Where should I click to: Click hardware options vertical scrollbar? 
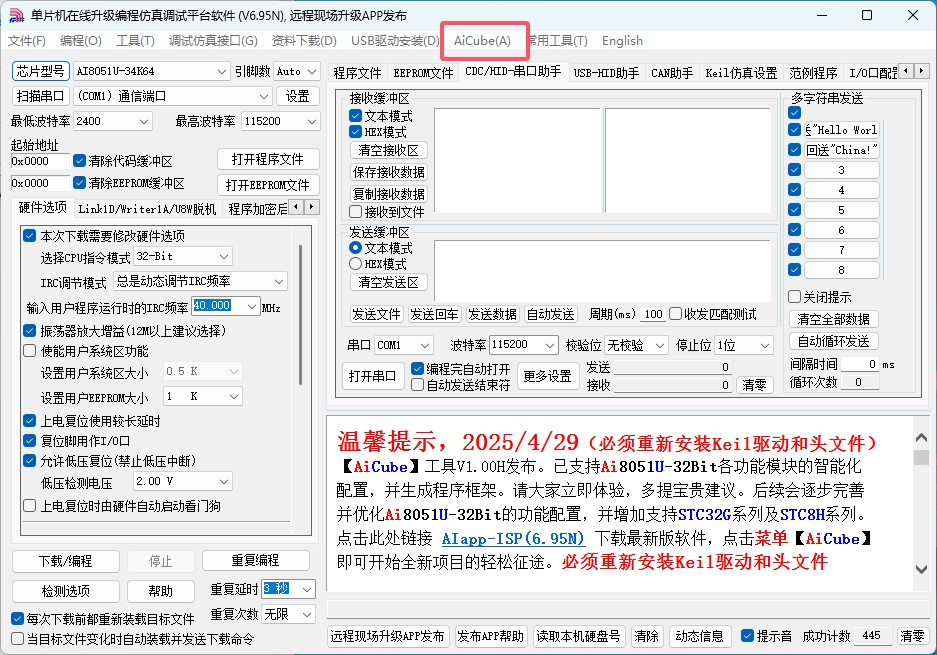[x=301, y=314]
